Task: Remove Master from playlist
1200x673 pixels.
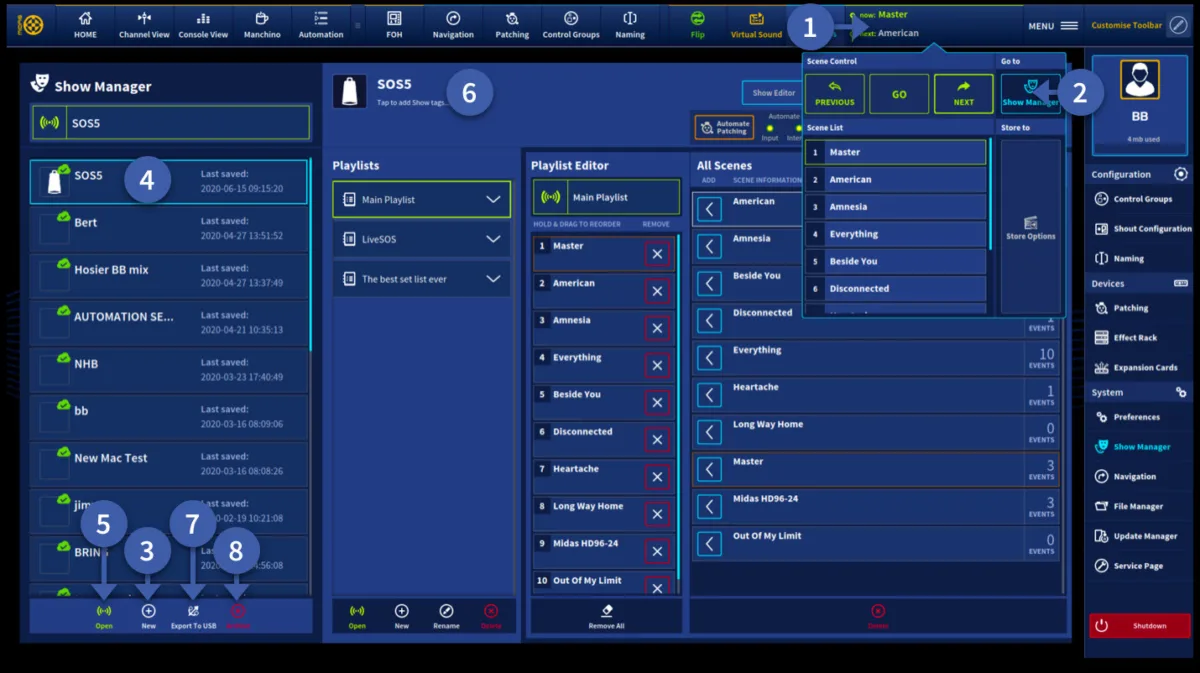Action: click(x=657, y=255)
